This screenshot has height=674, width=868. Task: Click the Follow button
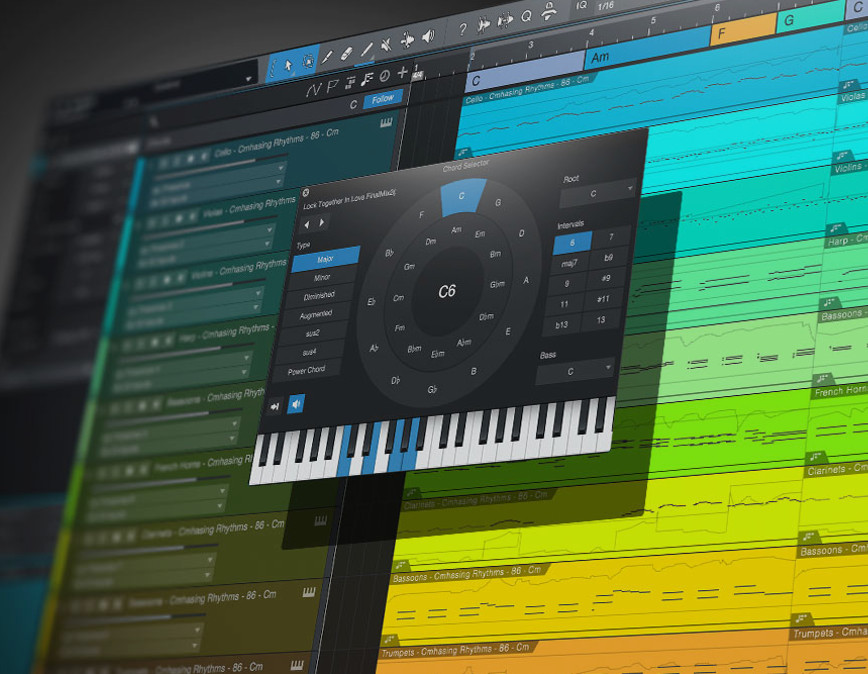click(383, 98)
